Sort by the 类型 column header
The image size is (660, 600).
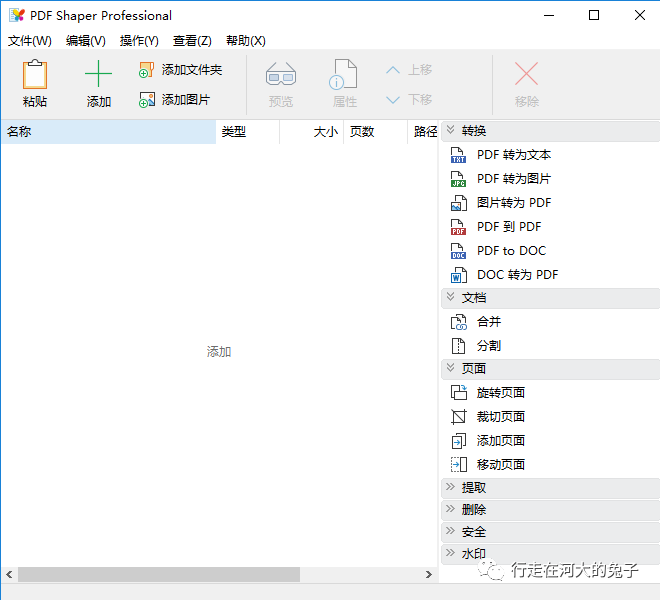click(248, 132)
